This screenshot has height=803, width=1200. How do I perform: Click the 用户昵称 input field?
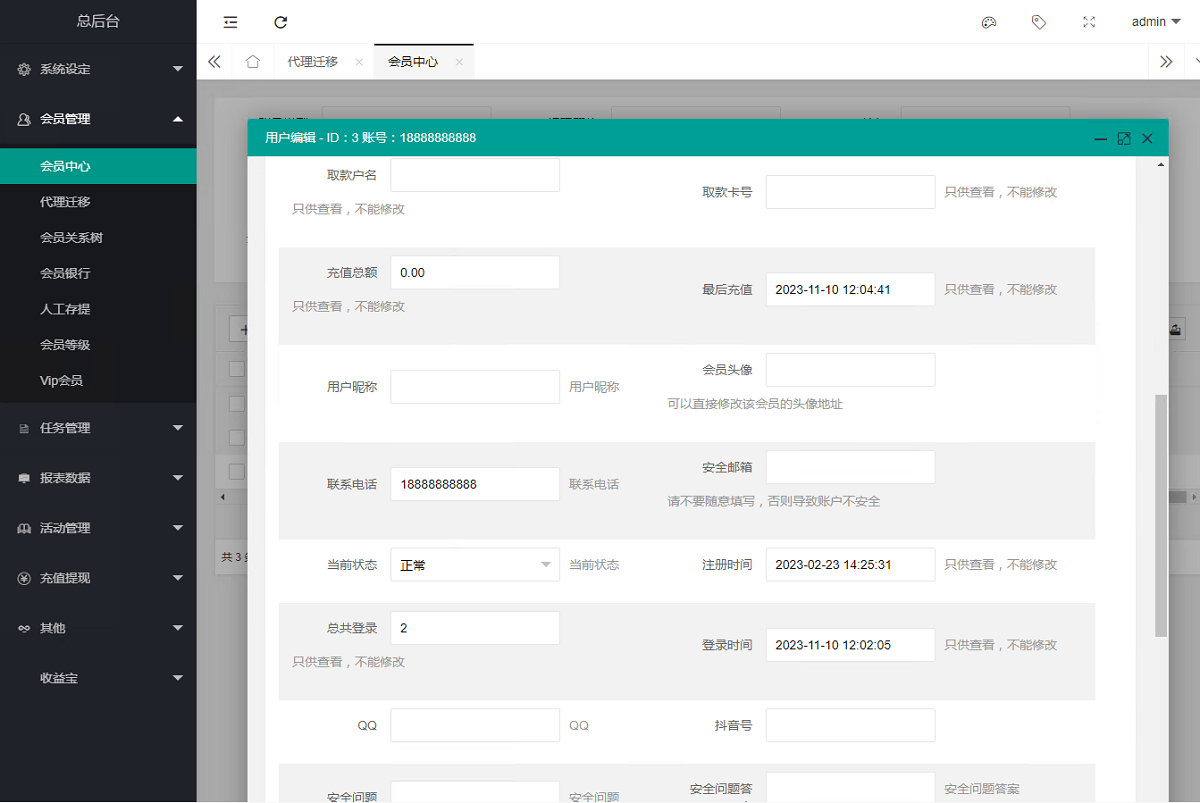(x=474, y=387)
